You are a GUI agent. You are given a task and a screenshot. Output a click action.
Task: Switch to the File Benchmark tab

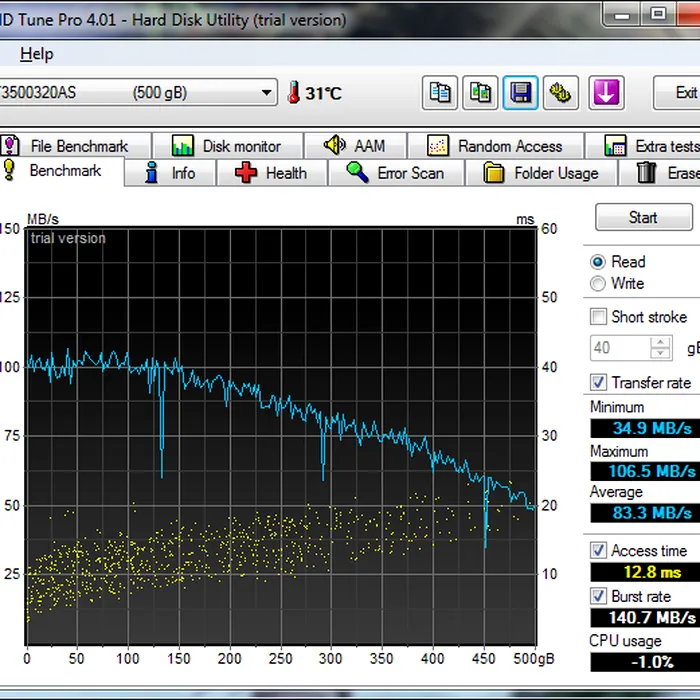click(75, 146)
